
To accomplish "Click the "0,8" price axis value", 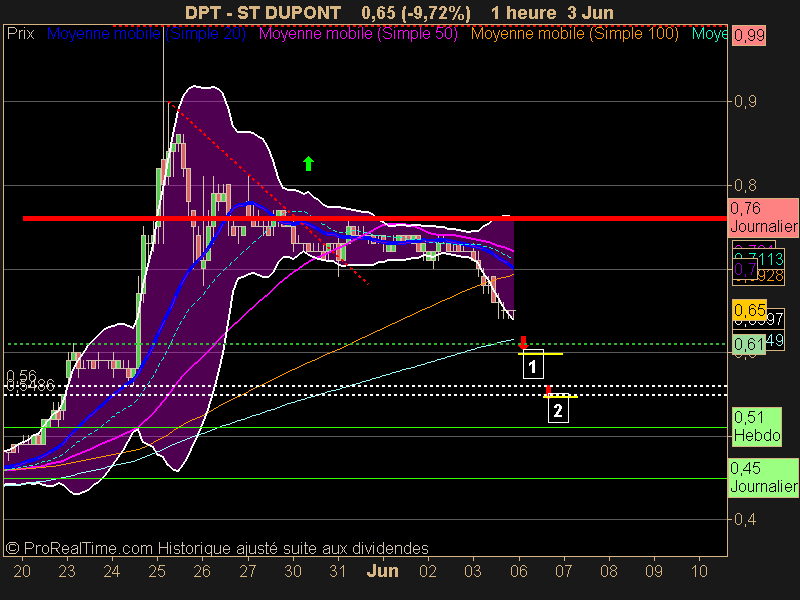I will tap(745, 185).
